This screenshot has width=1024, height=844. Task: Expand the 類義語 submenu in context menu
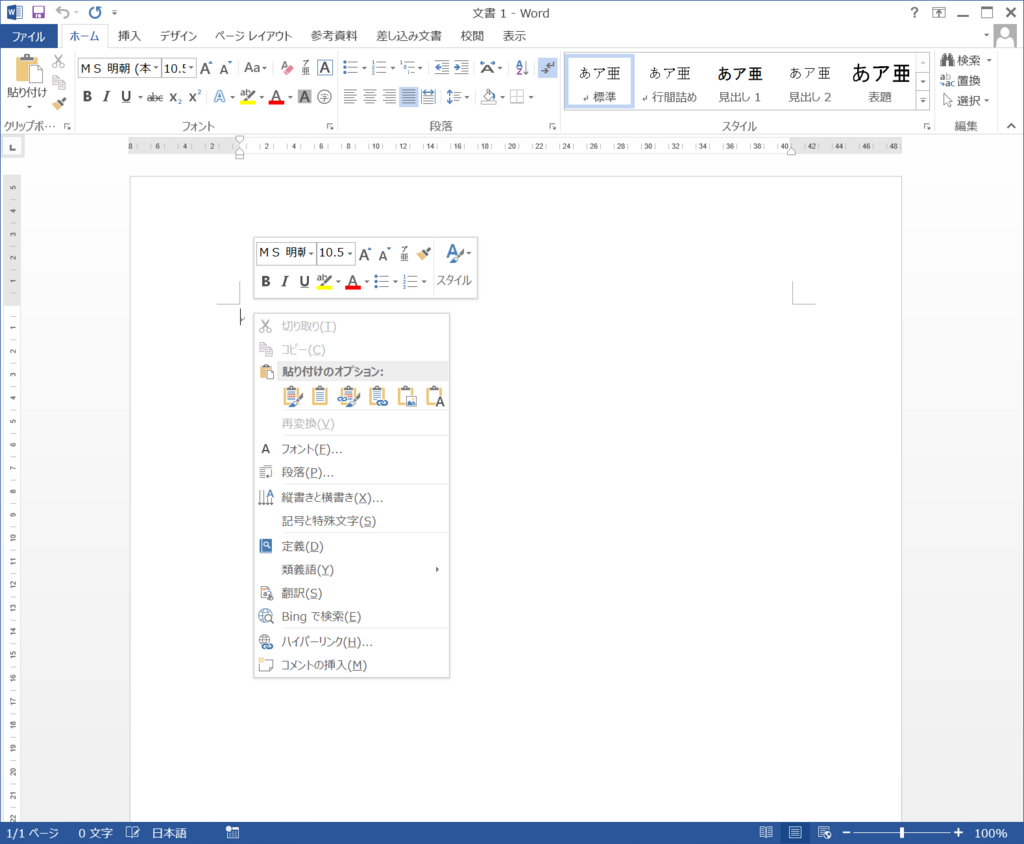310,569
